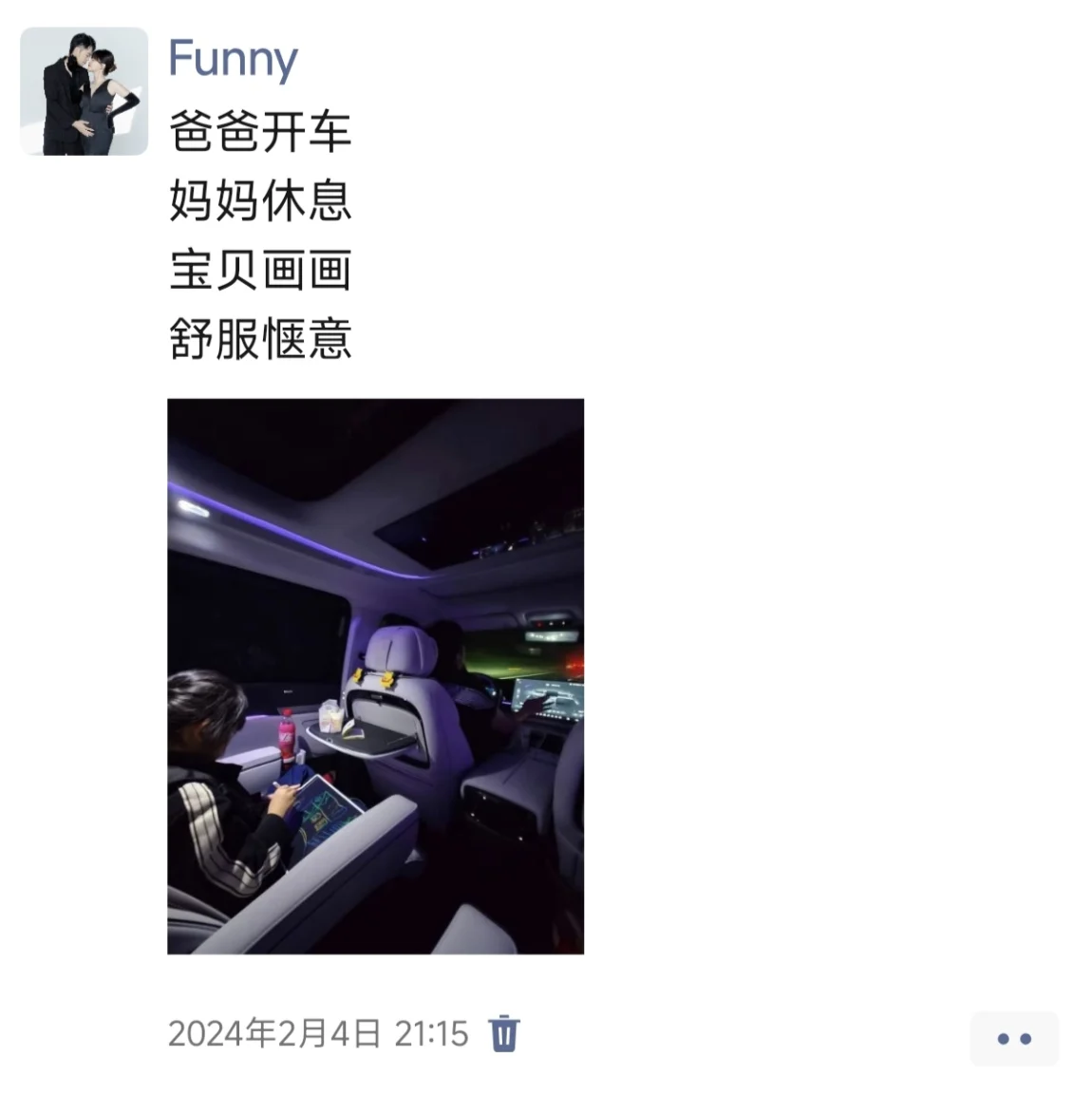Click the white ceiling reading light in photo
1092x1095 pixels.
tap(193, 508)
